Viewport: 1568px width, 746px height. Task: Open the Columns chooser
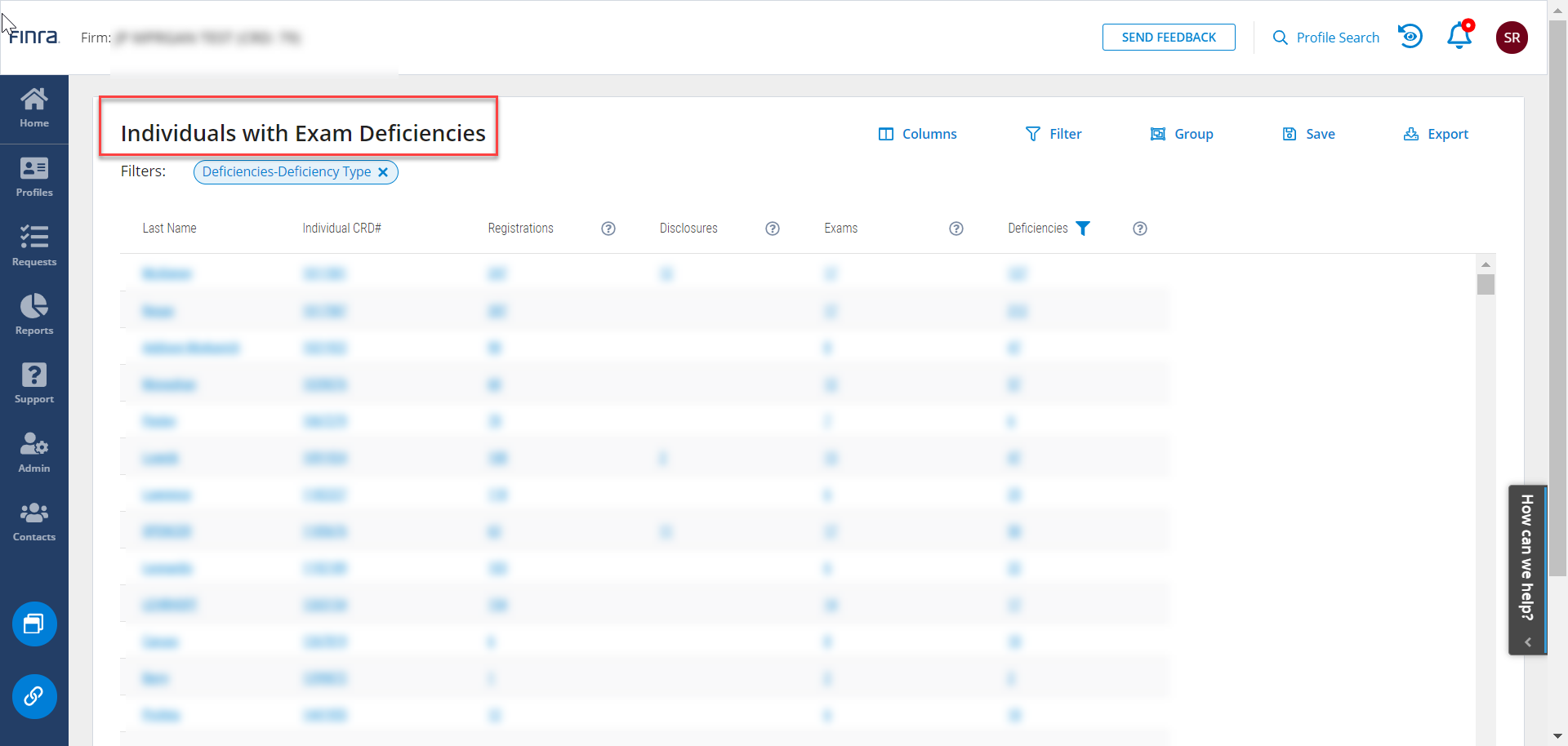pos(917,134)
